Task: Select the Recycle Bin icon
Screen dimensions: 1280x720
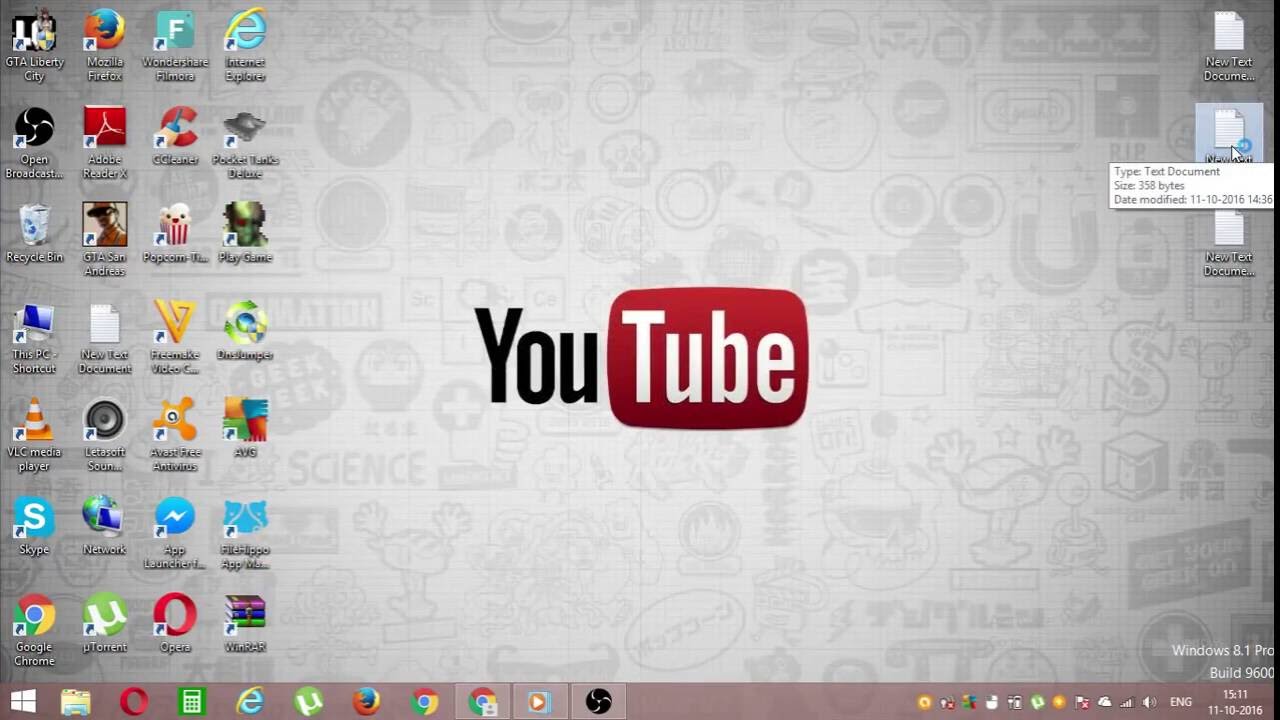Action: tap(34, 233)
